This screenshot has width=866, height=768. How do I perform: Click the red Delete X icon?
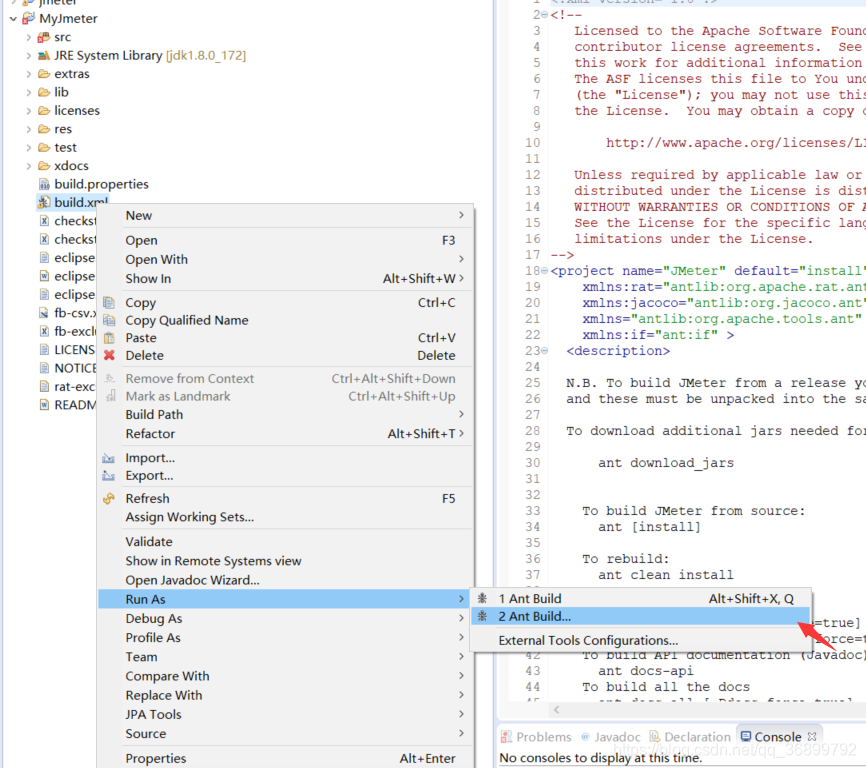109,356
